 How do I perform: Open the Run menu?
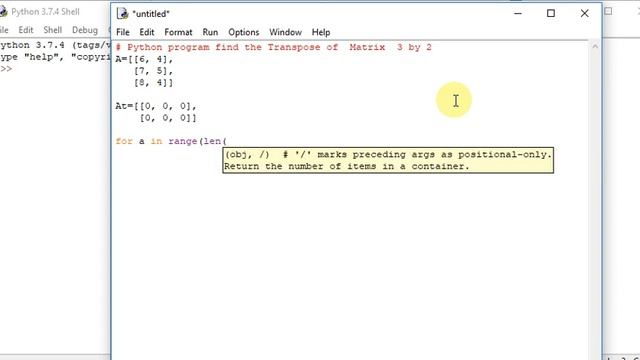coord(210,32)
